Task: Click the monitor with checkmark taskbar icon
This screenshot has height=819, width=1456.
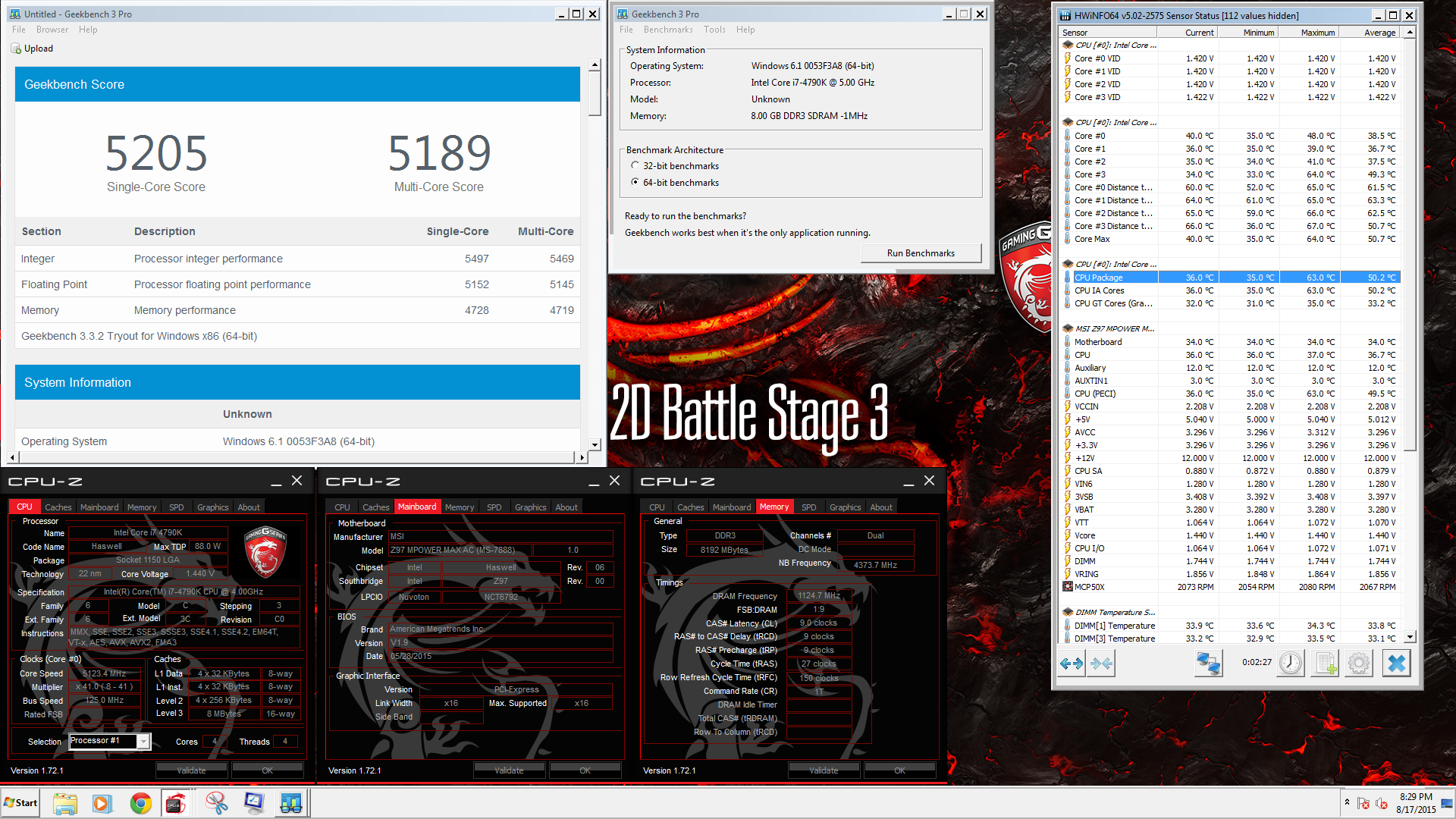Action: pyautogui.click(x=254, y=803)
